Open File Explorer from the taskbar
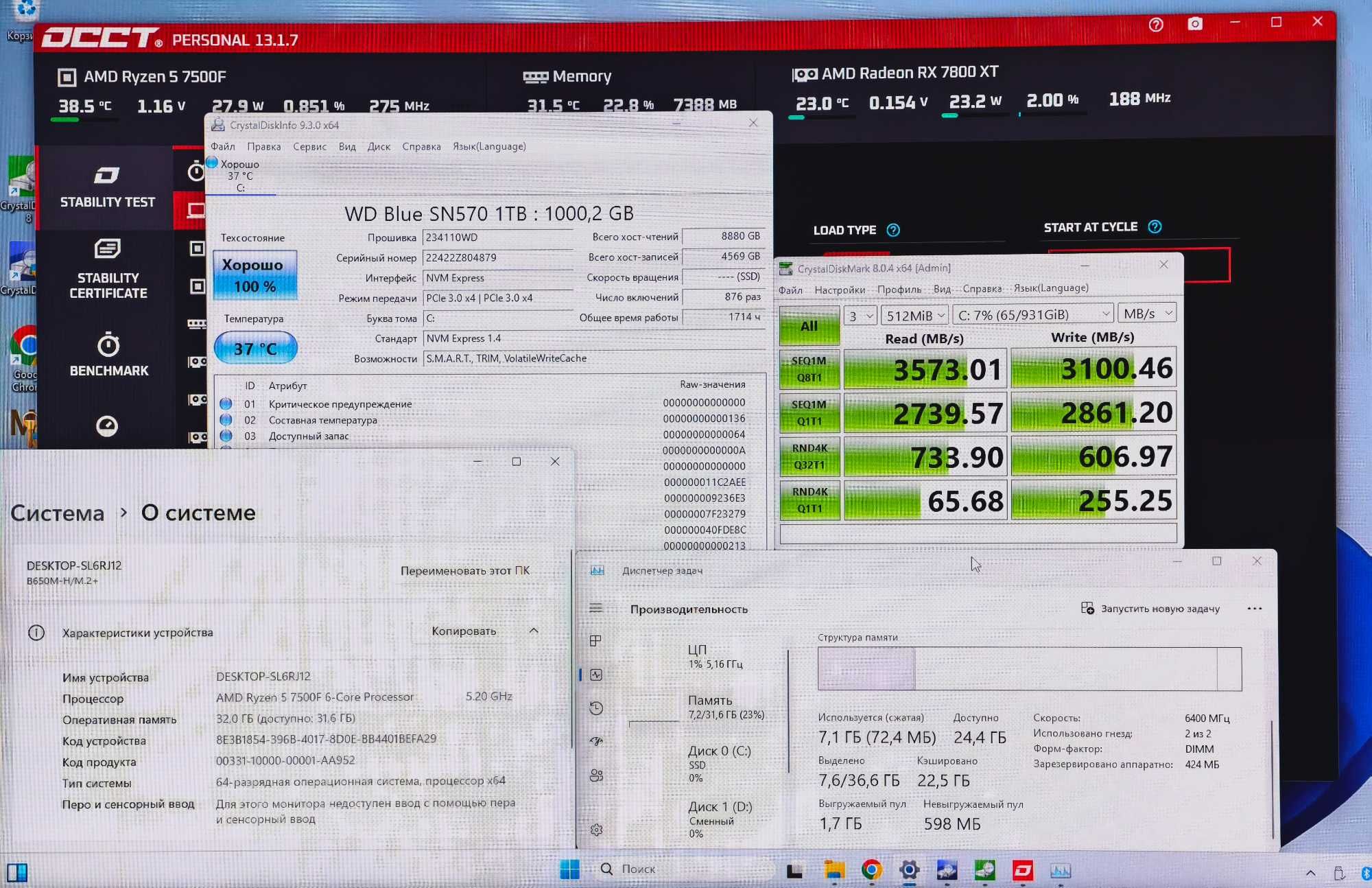Viewport: 1372px width, 888px height. tap(834, 870)
